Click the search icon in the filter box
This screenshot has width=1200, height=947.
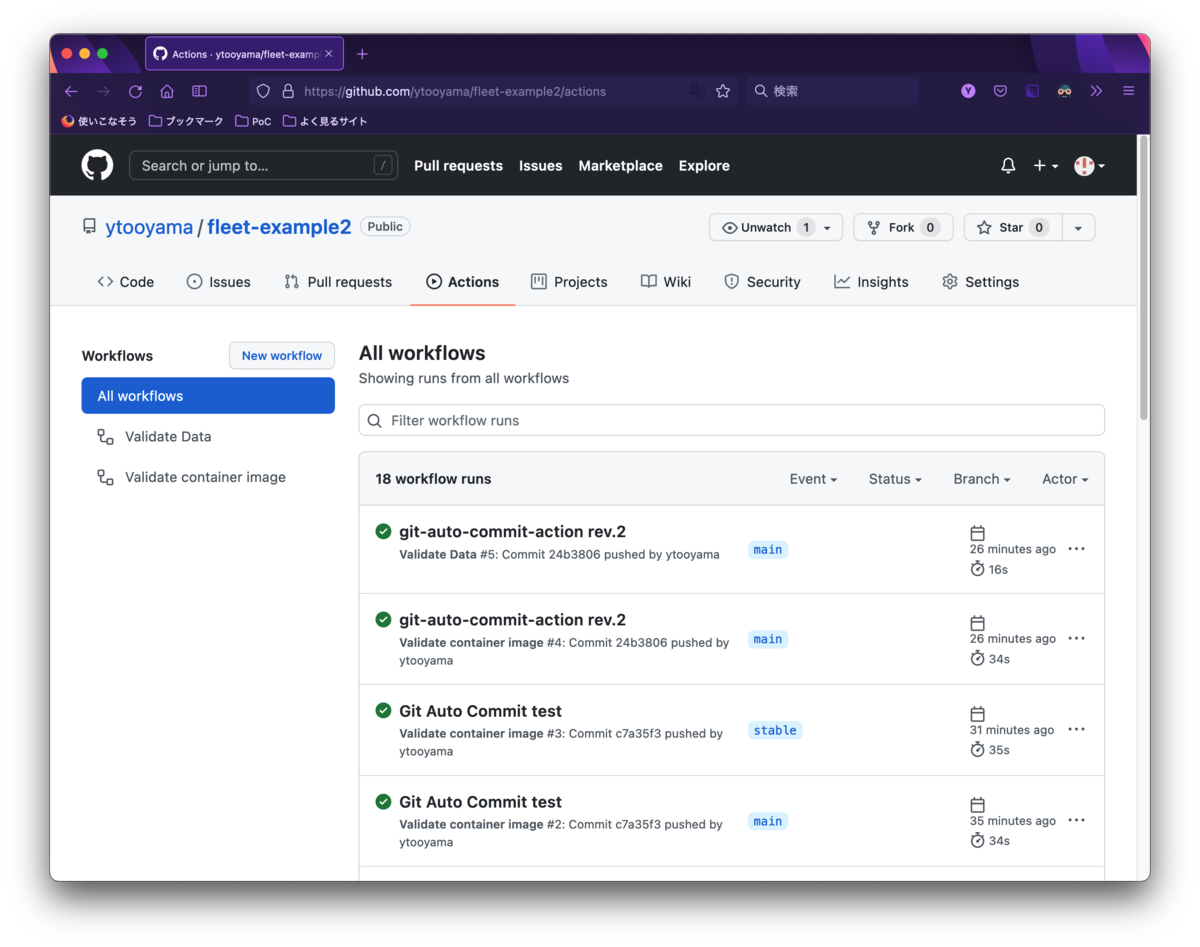(x=375, y=421)
